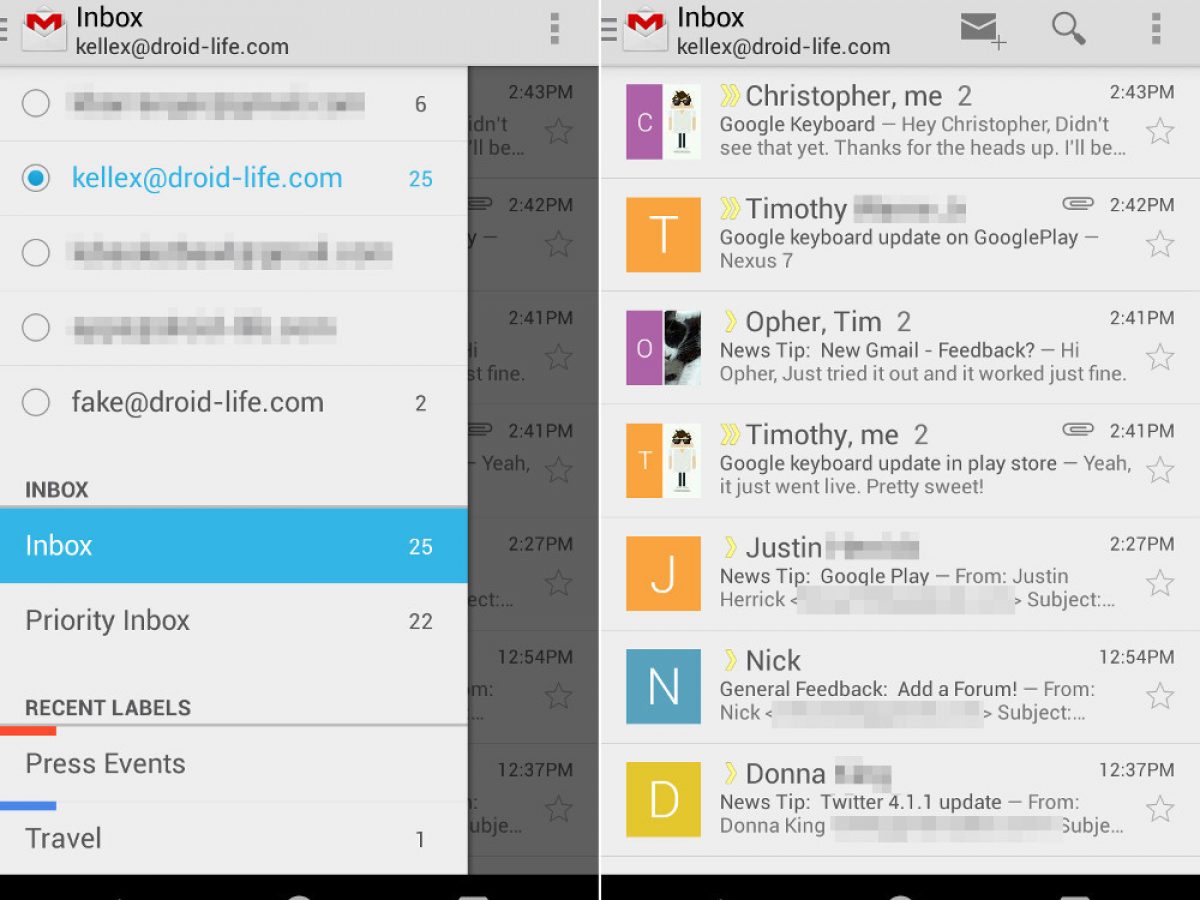Open overflow menu in left screen header
1200x900 pixels.
pos(555,30)
